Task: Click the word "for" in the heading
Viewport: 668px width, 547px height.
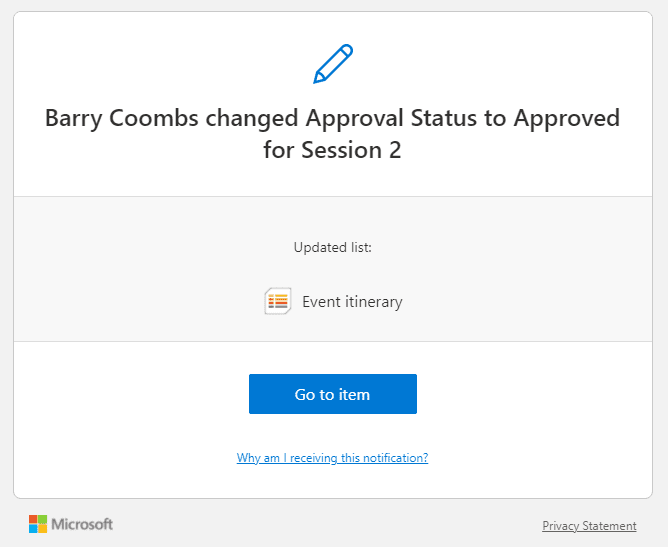Action: pos(280,150)
